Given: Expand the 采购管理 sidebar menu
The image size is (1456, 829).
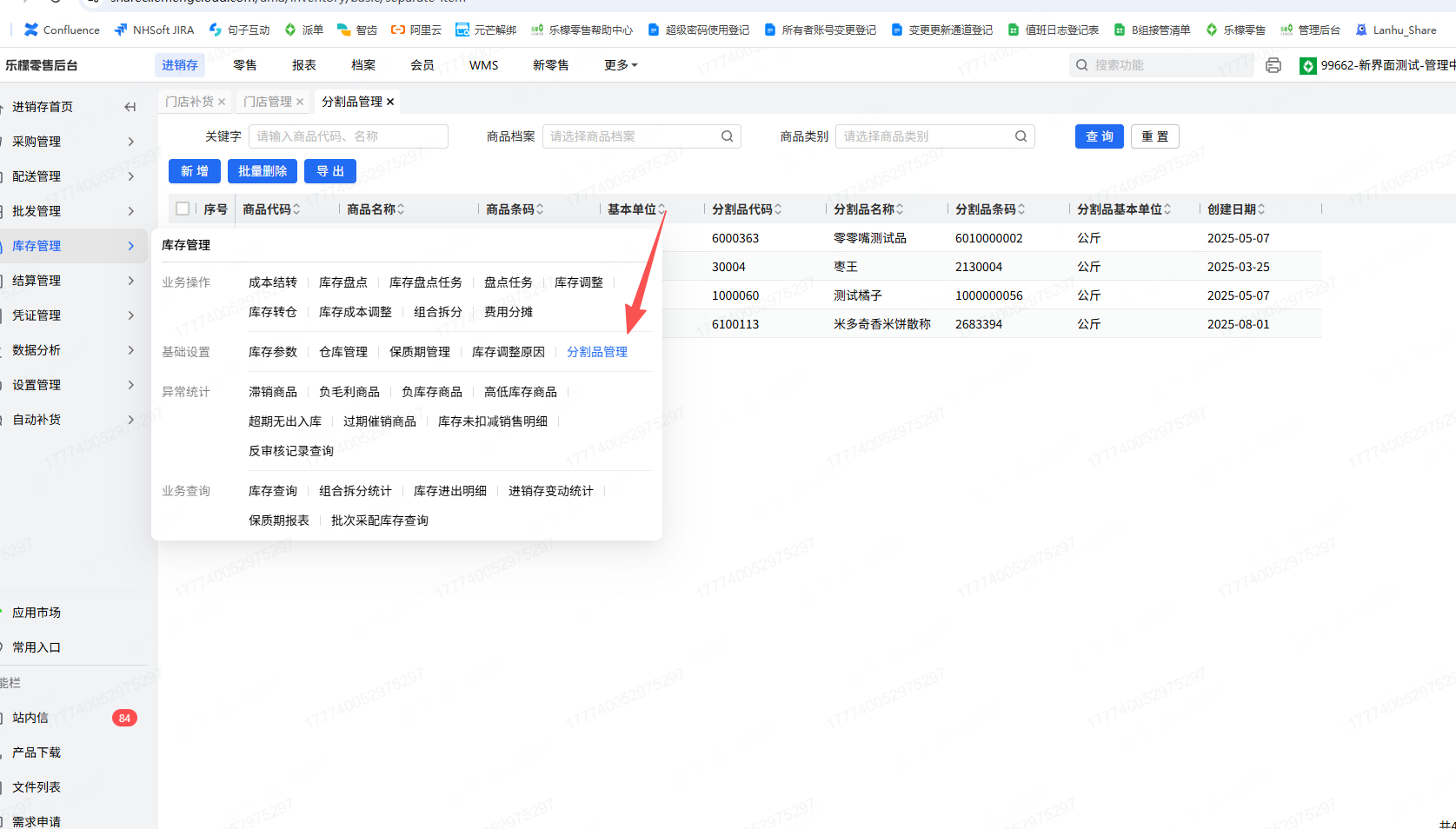Looking at the screenshot, I should 74,142.
